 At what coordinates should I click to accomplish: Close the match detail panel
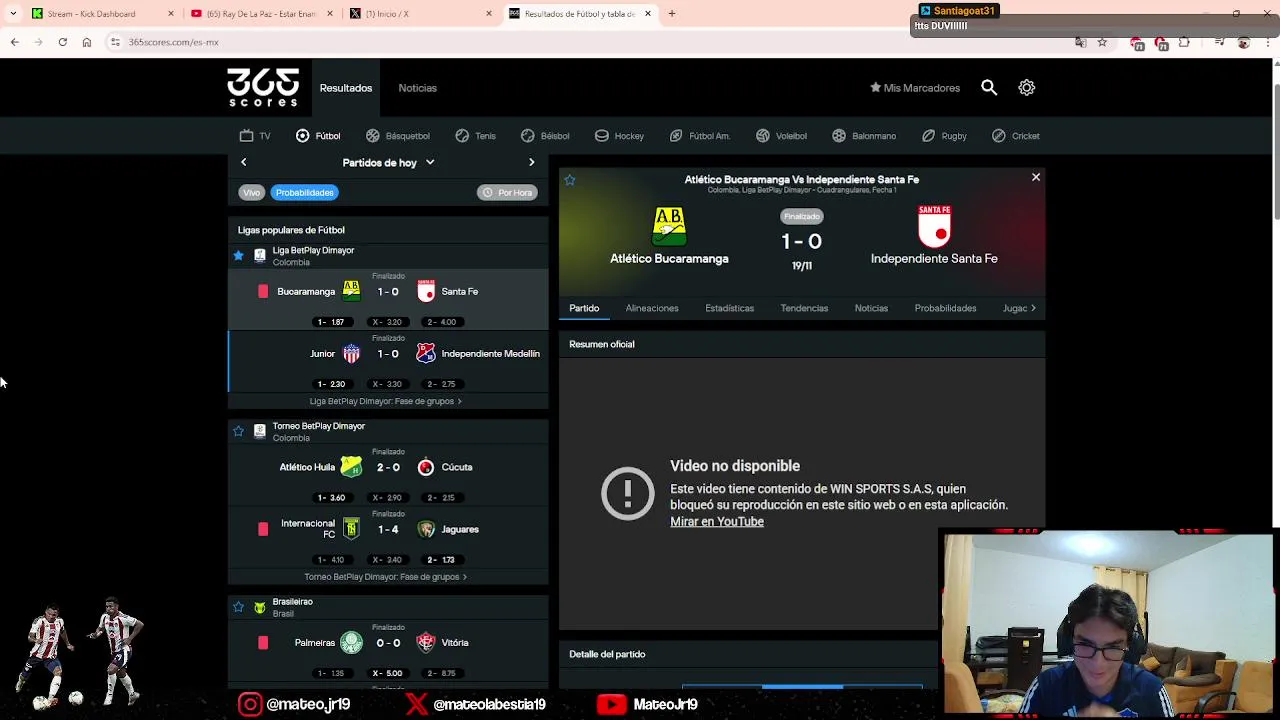1036,177
